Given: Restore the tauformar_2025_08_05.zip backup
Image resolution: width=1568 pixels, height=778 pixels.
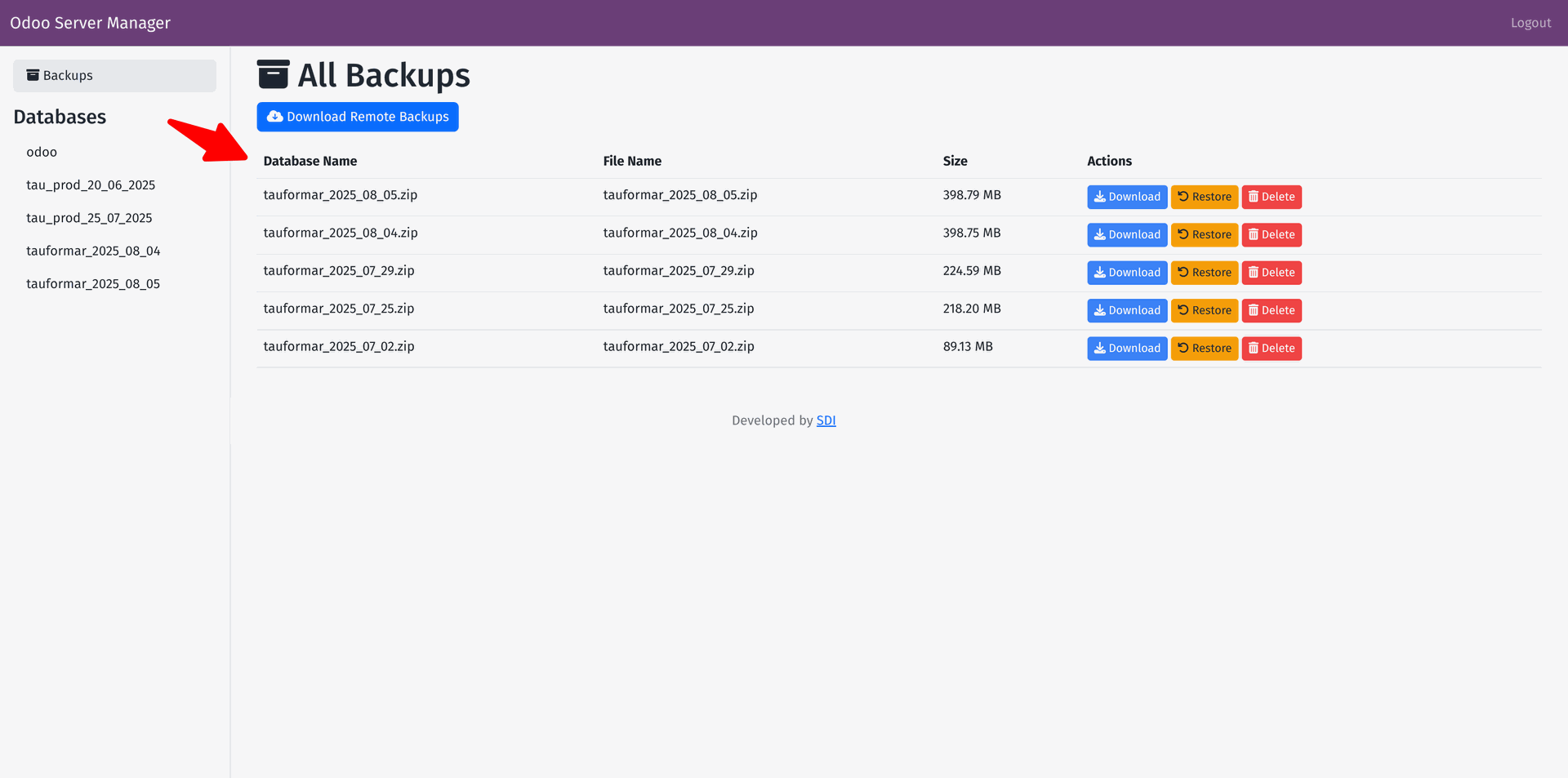Looking at the screenshot, I should pyautogui.click(x=1204, y=197).
